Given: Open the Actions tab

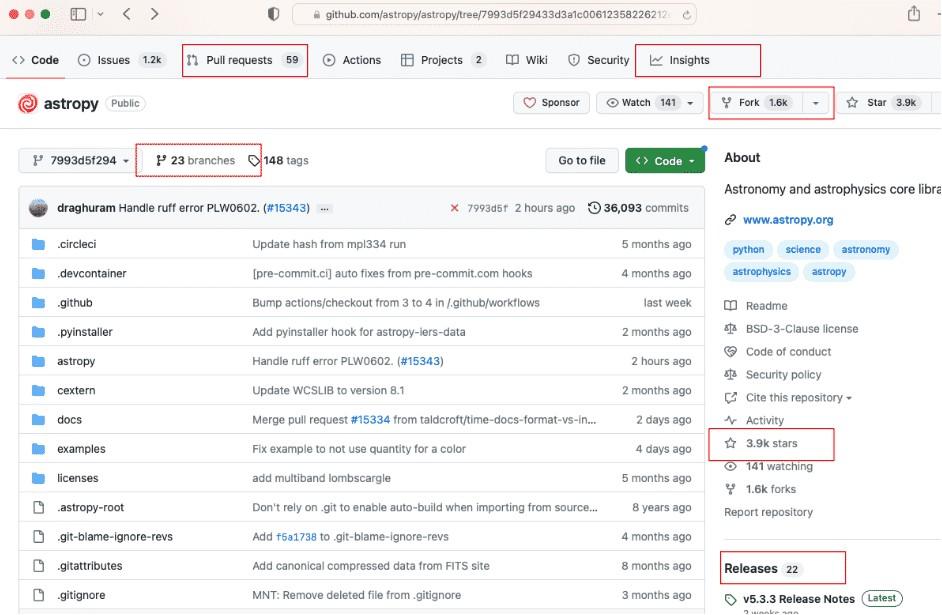Looking at the screenshot, I should 352,60.
